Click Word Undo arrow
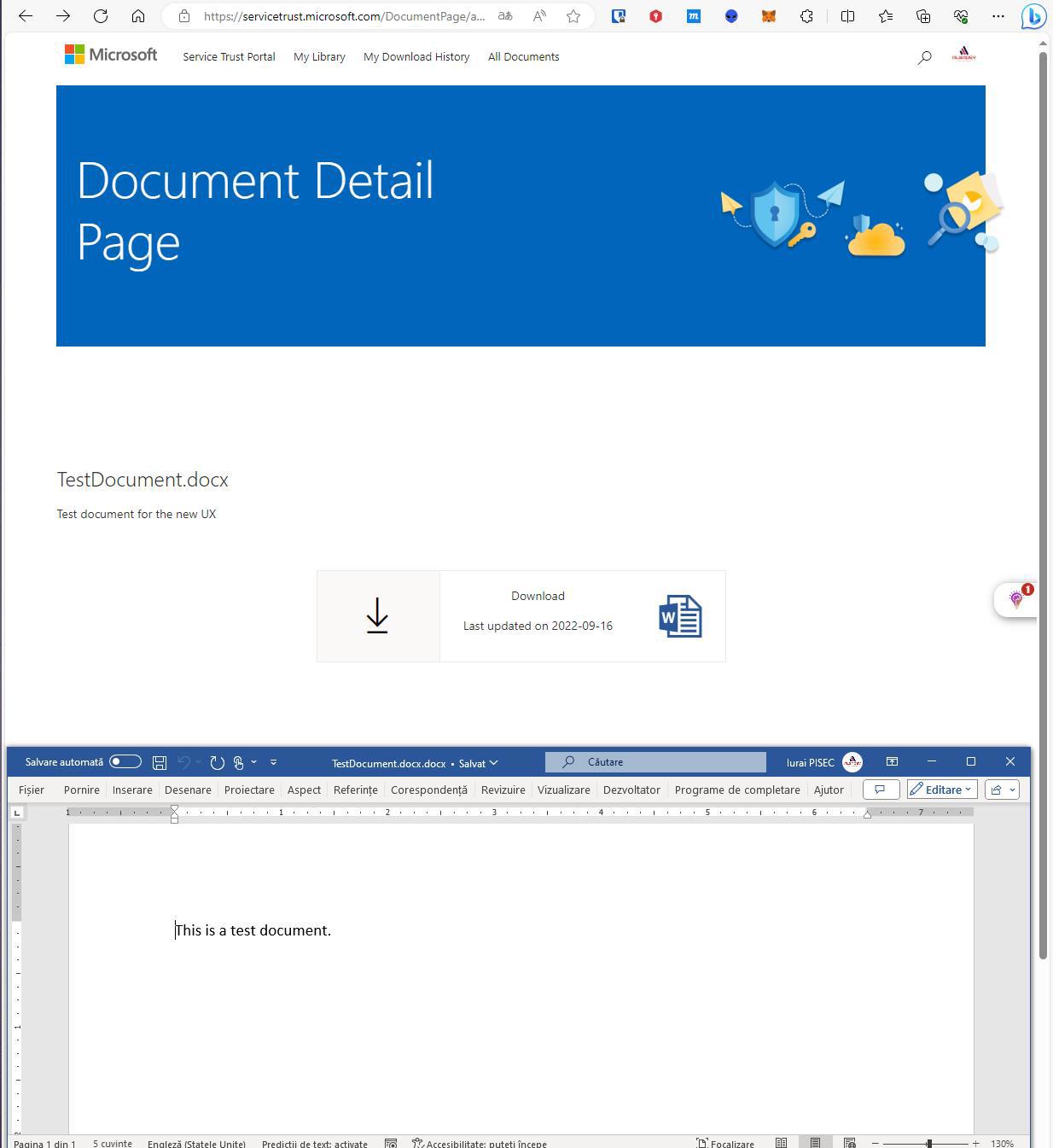1053x1148 pixels. click(x=183, y=762)
